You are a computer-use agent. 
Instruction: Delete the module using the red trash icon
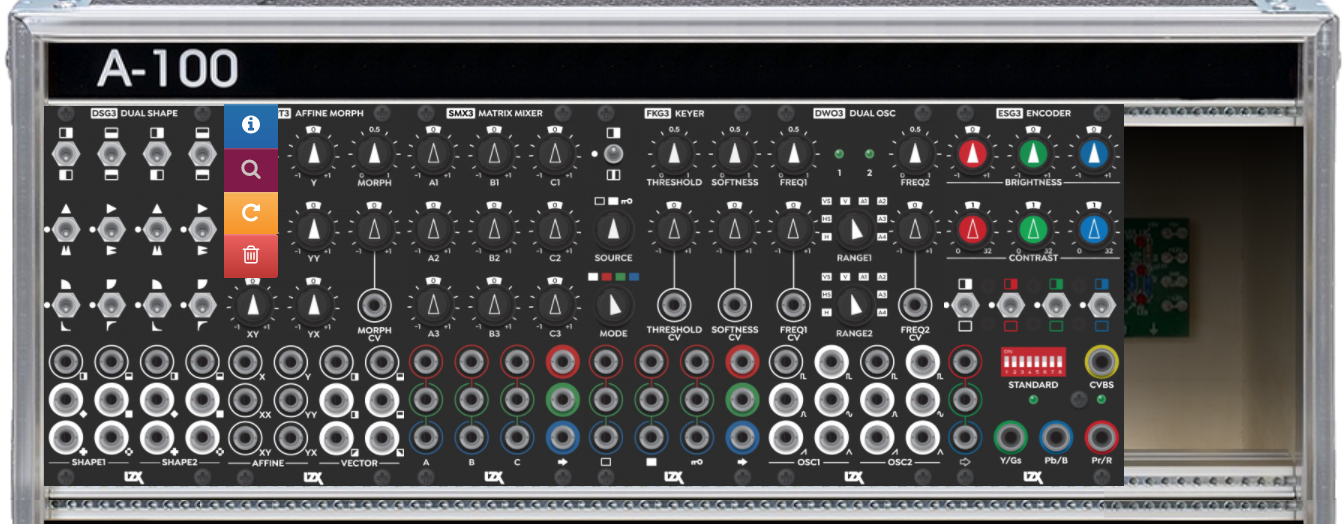click(x=251, y=256)
